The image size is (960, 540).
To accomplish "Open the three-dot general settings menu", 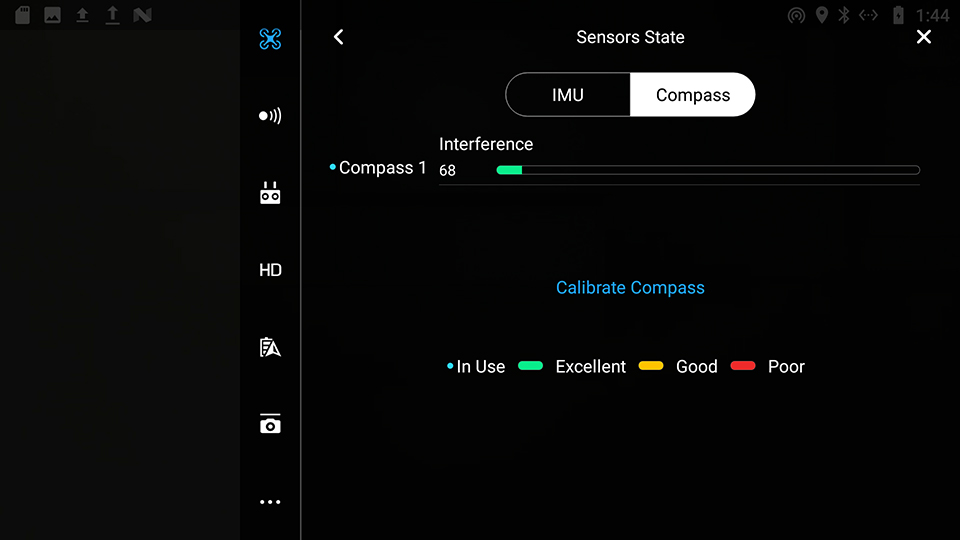I will 270,502.
